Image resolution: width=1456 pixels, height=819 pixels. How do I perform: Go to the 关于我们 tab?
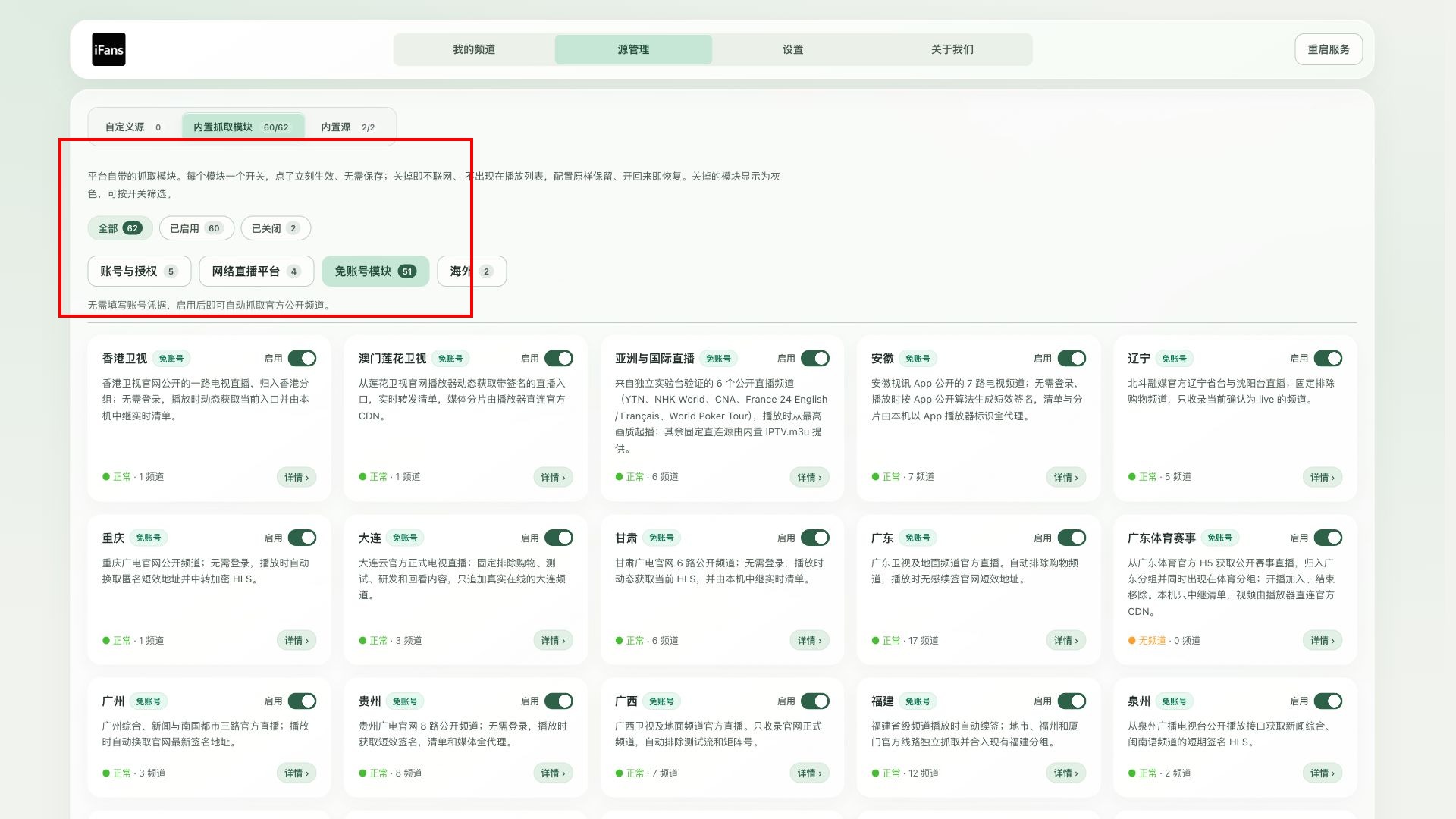click(x=952, y=49)
